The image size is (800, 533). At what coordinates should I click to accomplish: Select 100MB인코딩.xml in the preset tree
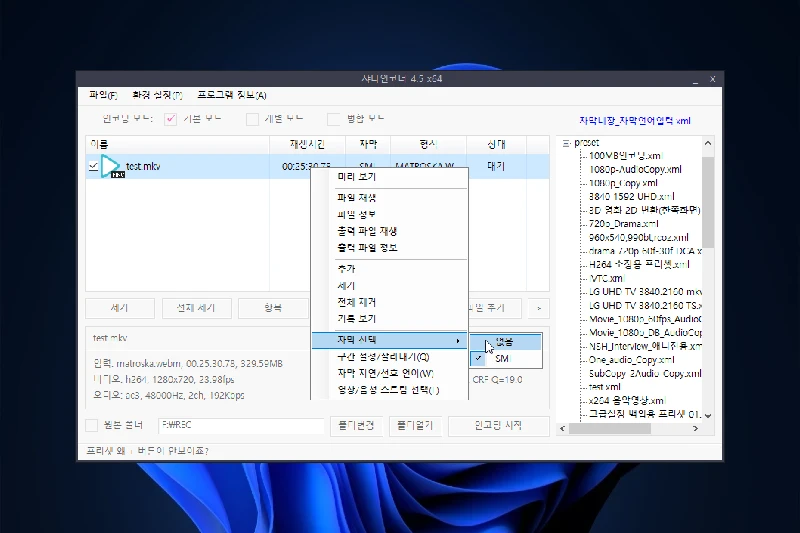click(626, 156)
